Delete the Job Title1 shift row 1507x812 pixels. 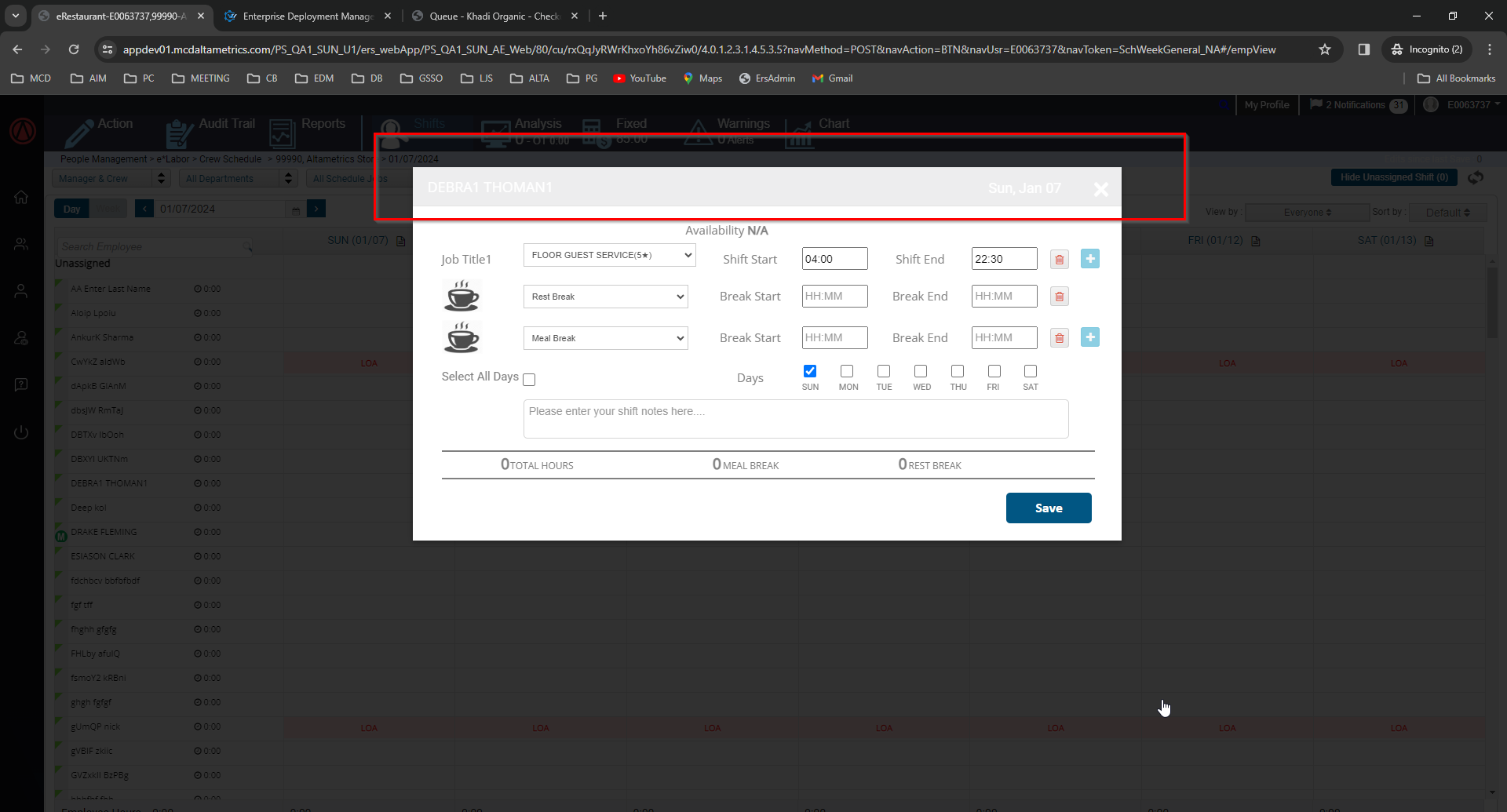tap(1059, 260)
